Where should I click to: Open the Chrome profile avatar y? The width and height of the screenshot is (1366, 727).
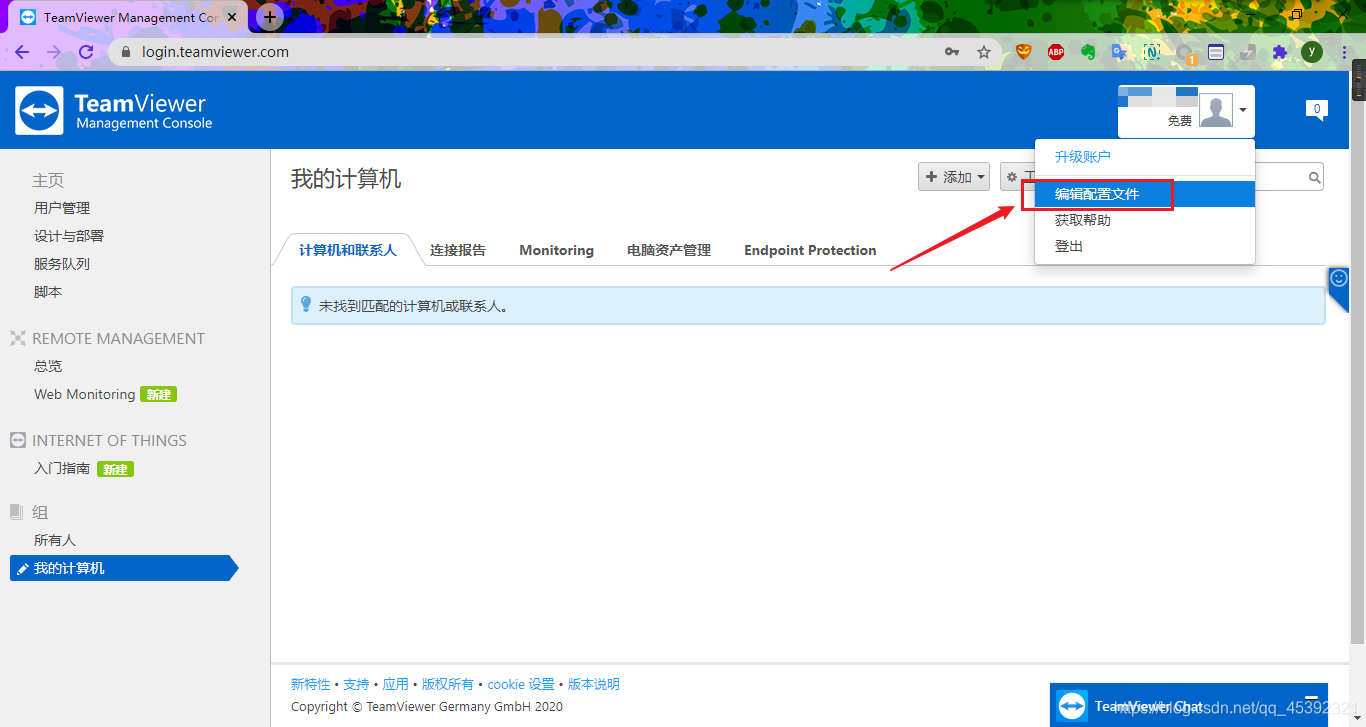[x=1312, y=52]
